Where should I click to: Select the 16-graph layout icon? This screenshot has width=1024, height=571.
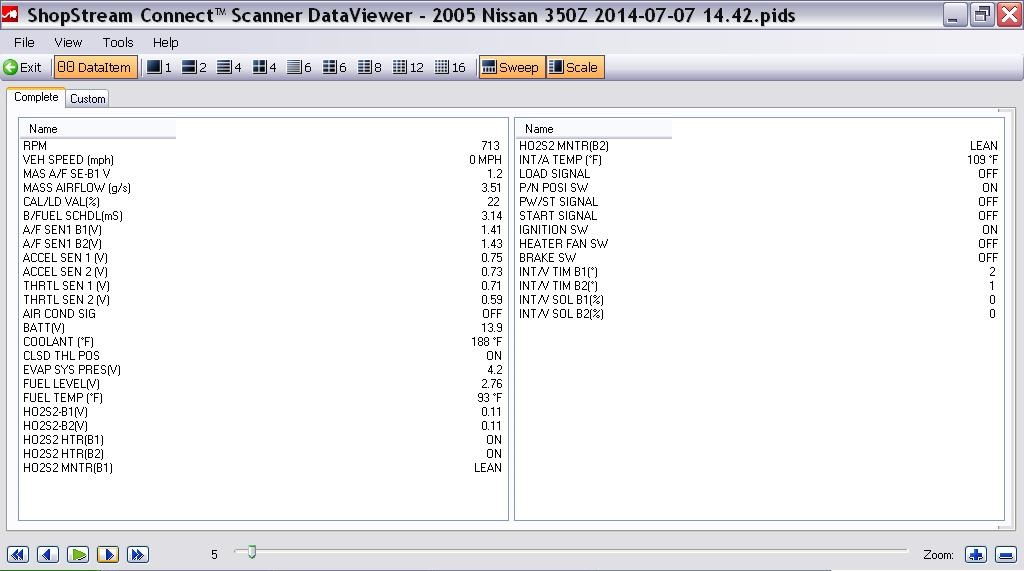click(450, 67)
